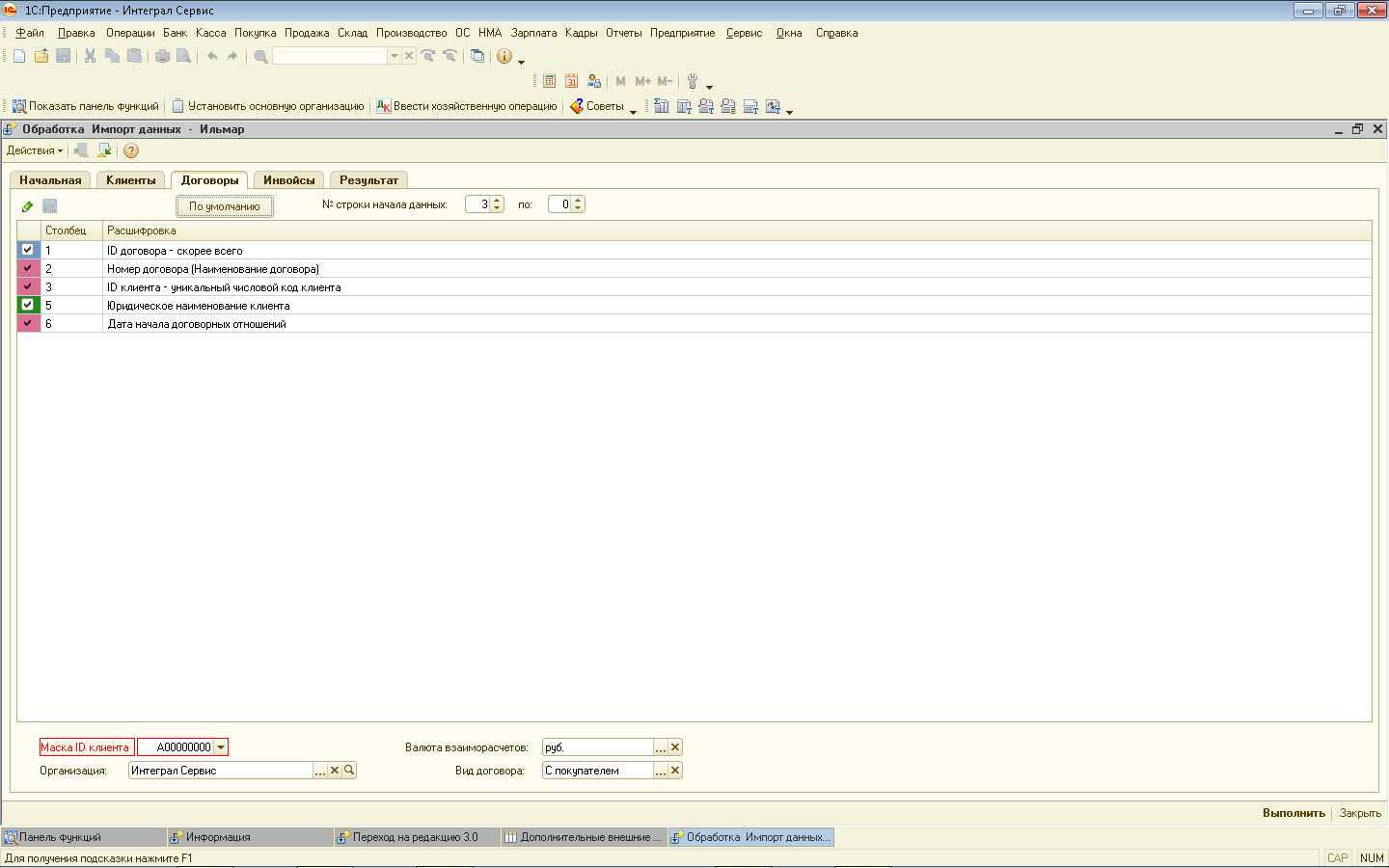
Task: Click the yellow help question mark icon
Action: [x=131, y=150]
